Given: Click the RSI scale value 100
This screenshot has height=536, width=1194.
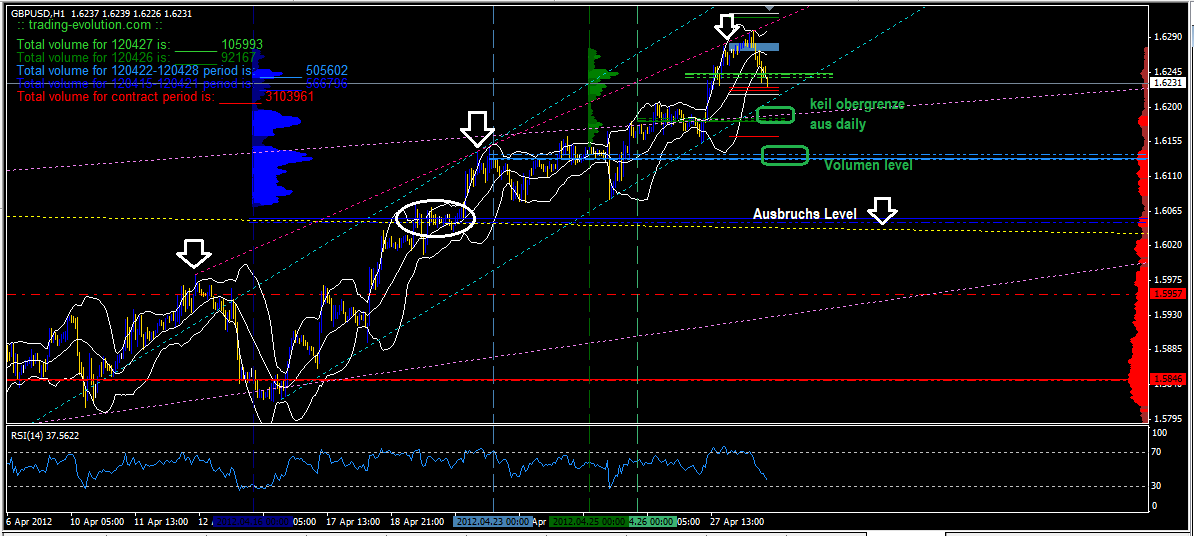Looking at the screenshot, I should click(1161, 432).
